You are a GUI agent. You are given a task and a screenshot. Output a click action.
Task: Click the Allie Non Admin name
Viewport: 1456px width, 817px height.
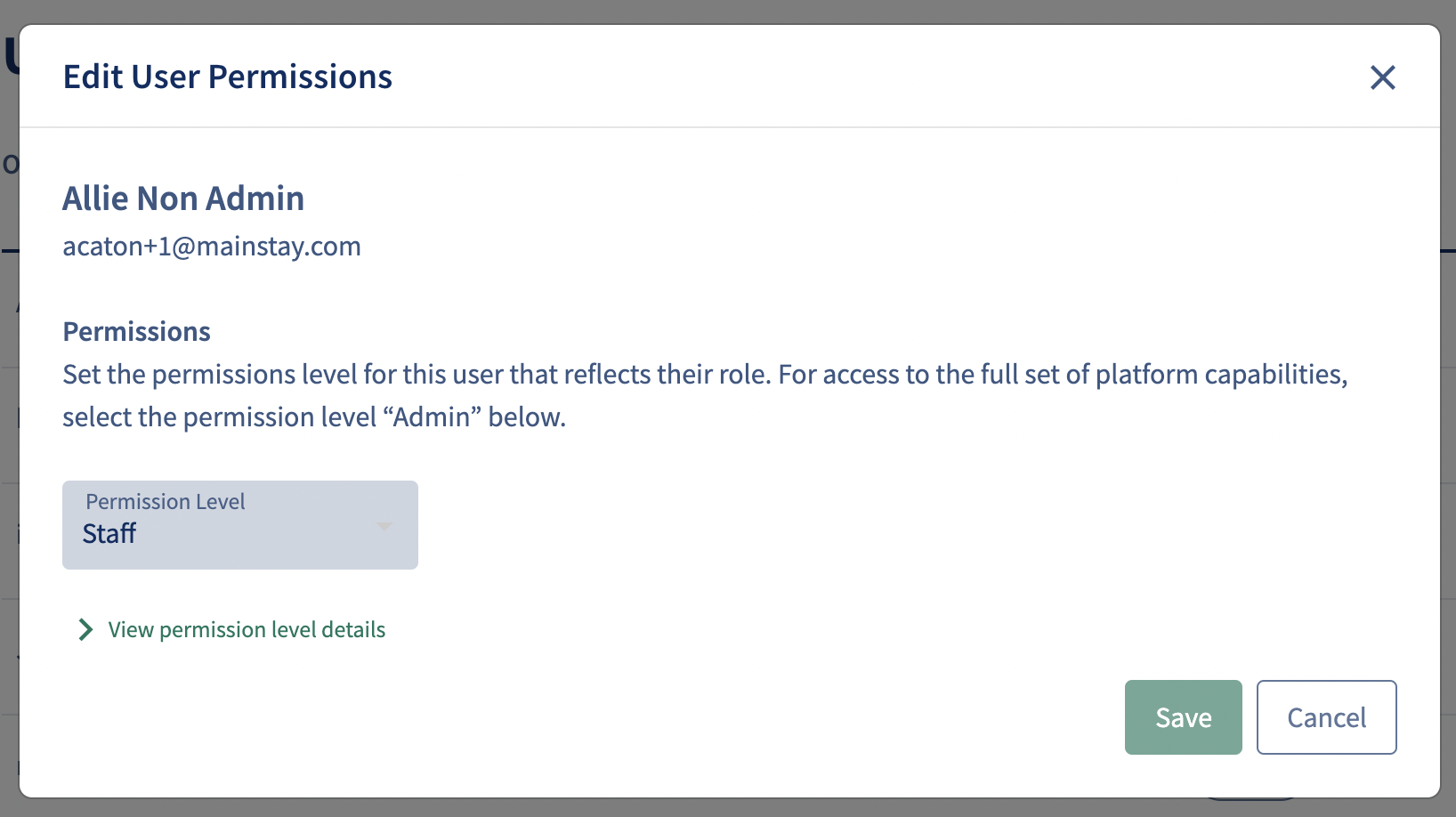coord(183,198)
